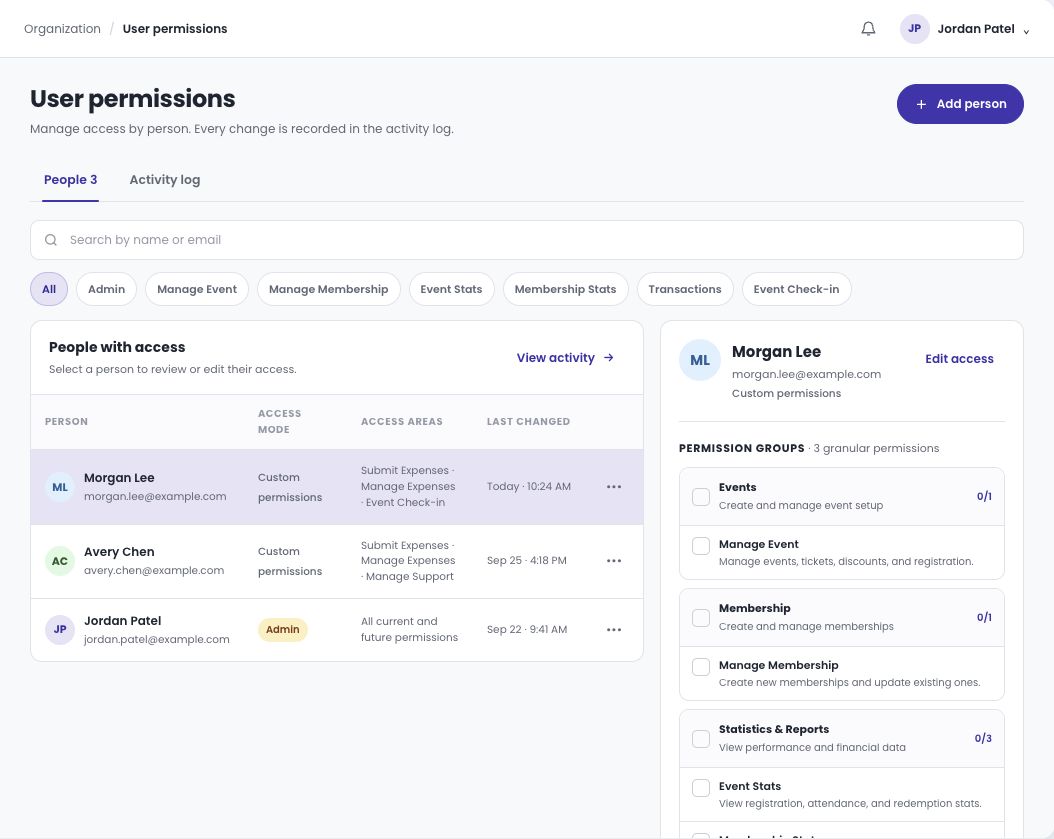Click the Statistics & Reports 0/3 counter

(983, 739)
